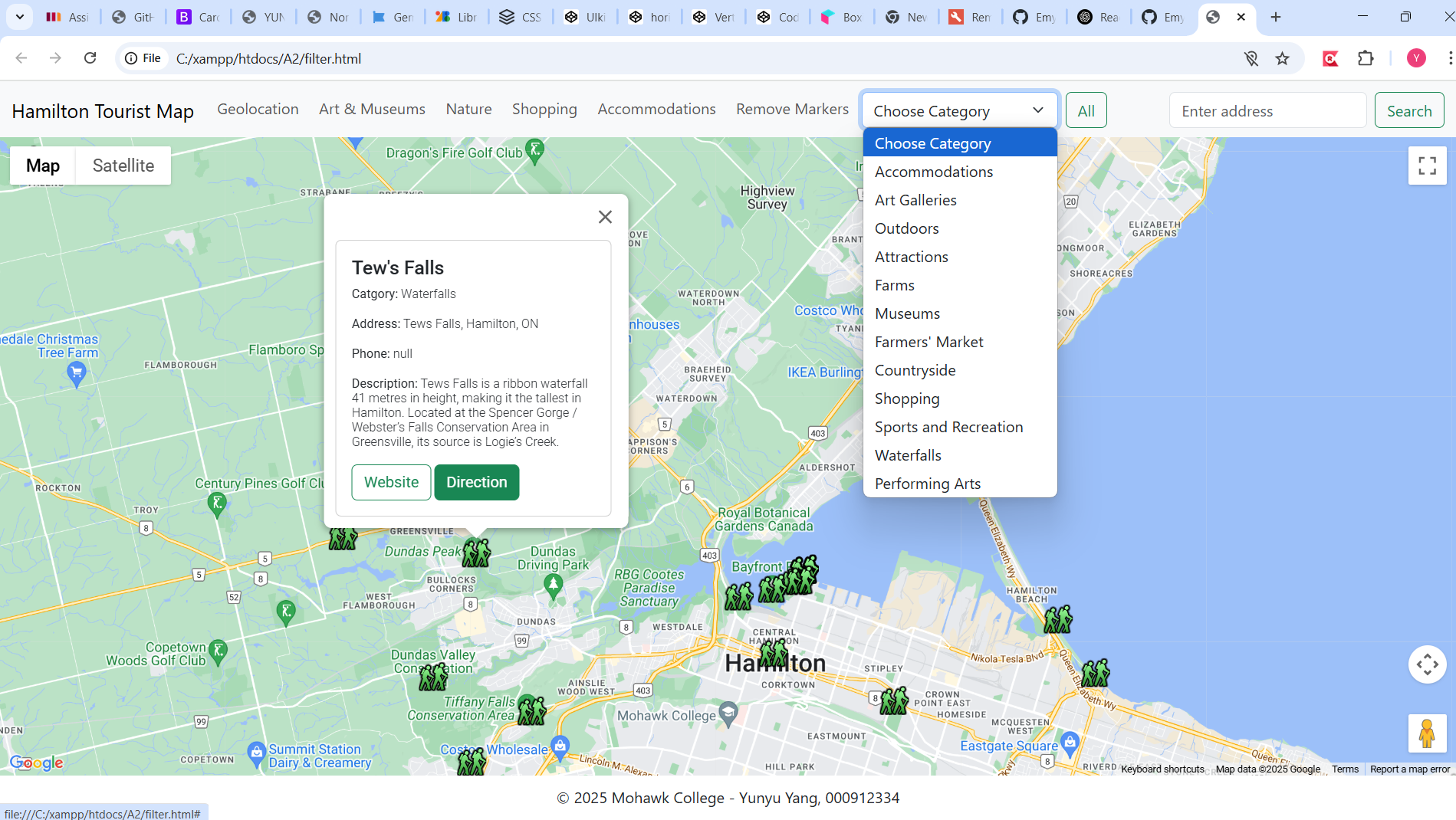Image resolution: width=1456 pixels, height=820 pixels.
Task: Click the Summit Station Dairy & Creamery pin
Action: (x=257, y=754)
